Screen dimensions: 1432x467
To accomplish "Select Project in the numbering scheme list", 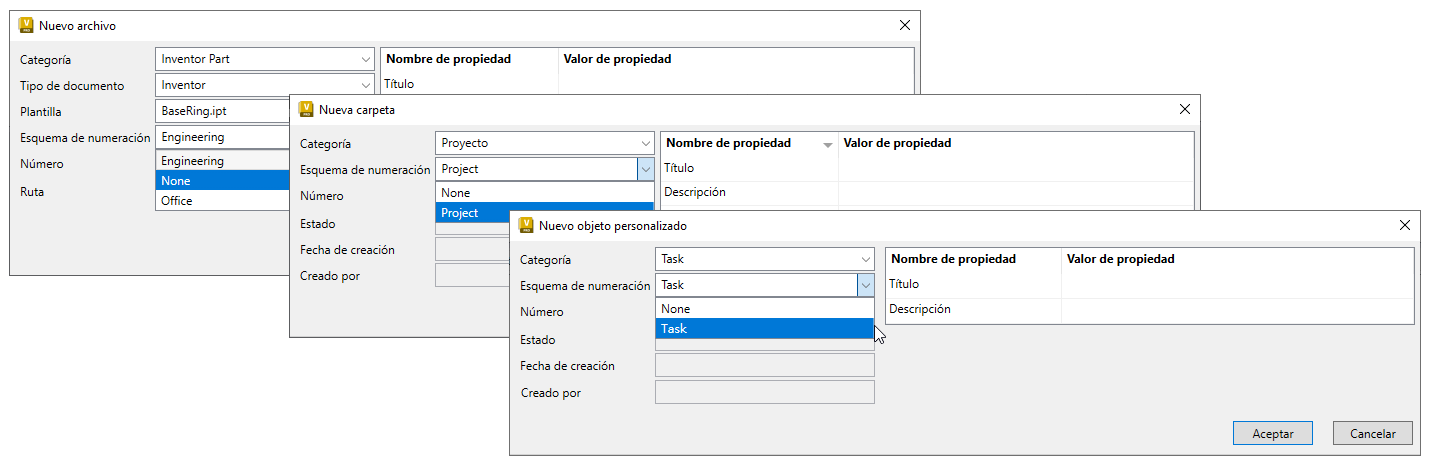I will click(x=536, y=213).
